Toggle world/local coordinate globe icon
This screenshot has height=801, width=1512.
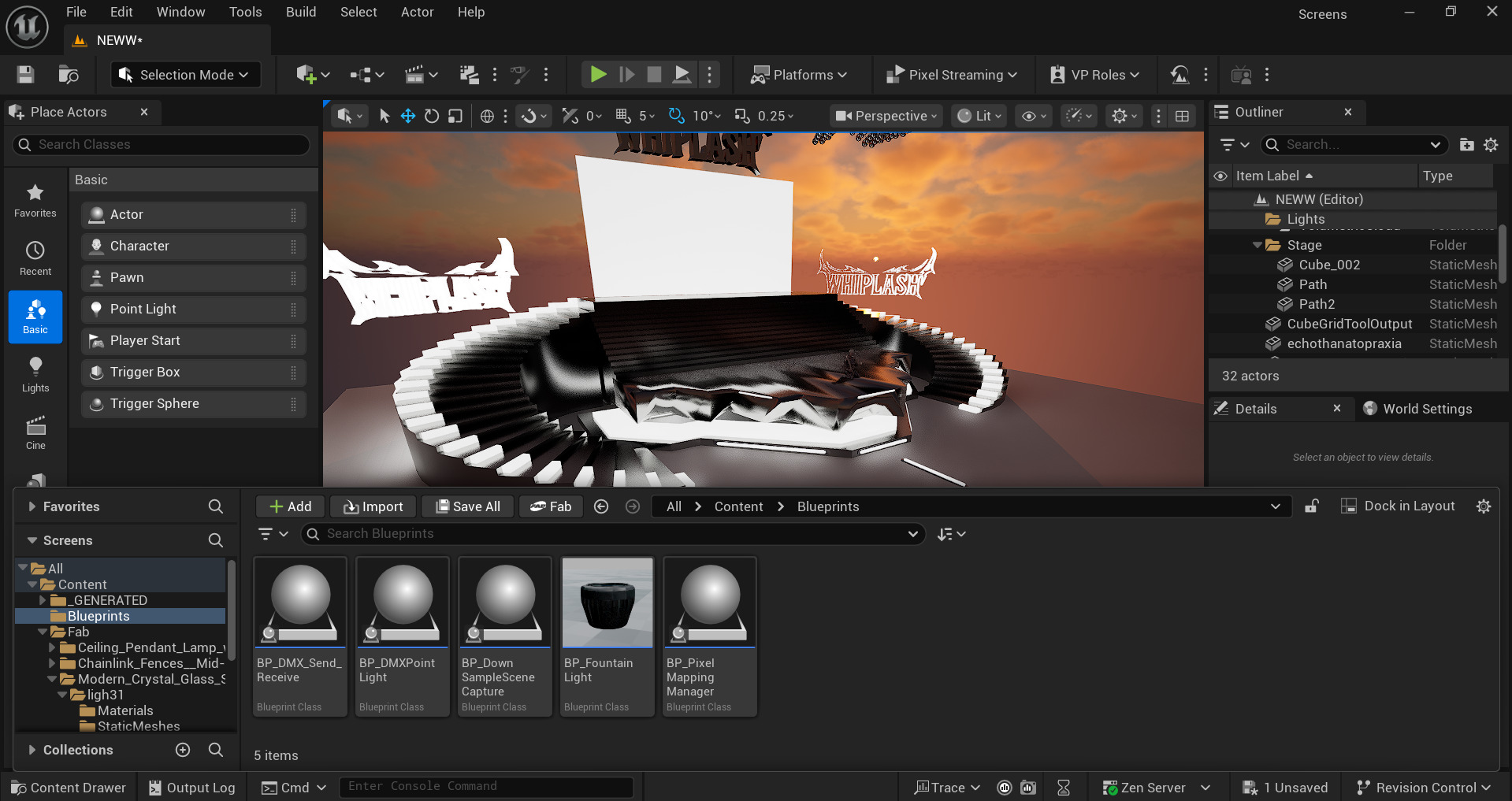tap(487, 116)
